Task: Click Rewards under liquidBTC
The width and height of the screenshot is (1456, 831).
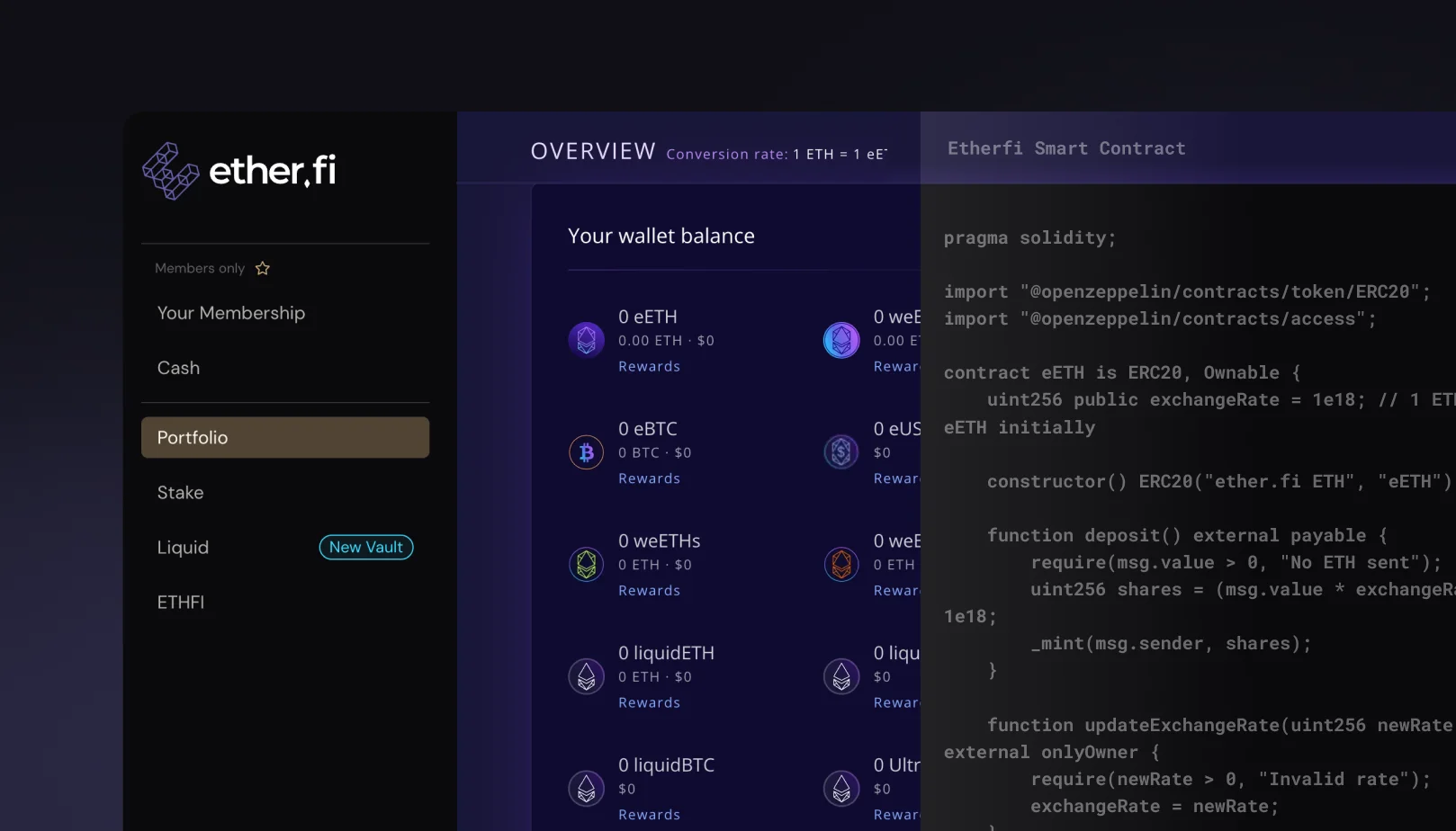Action: pyautogui.click(x=649, y=814)
